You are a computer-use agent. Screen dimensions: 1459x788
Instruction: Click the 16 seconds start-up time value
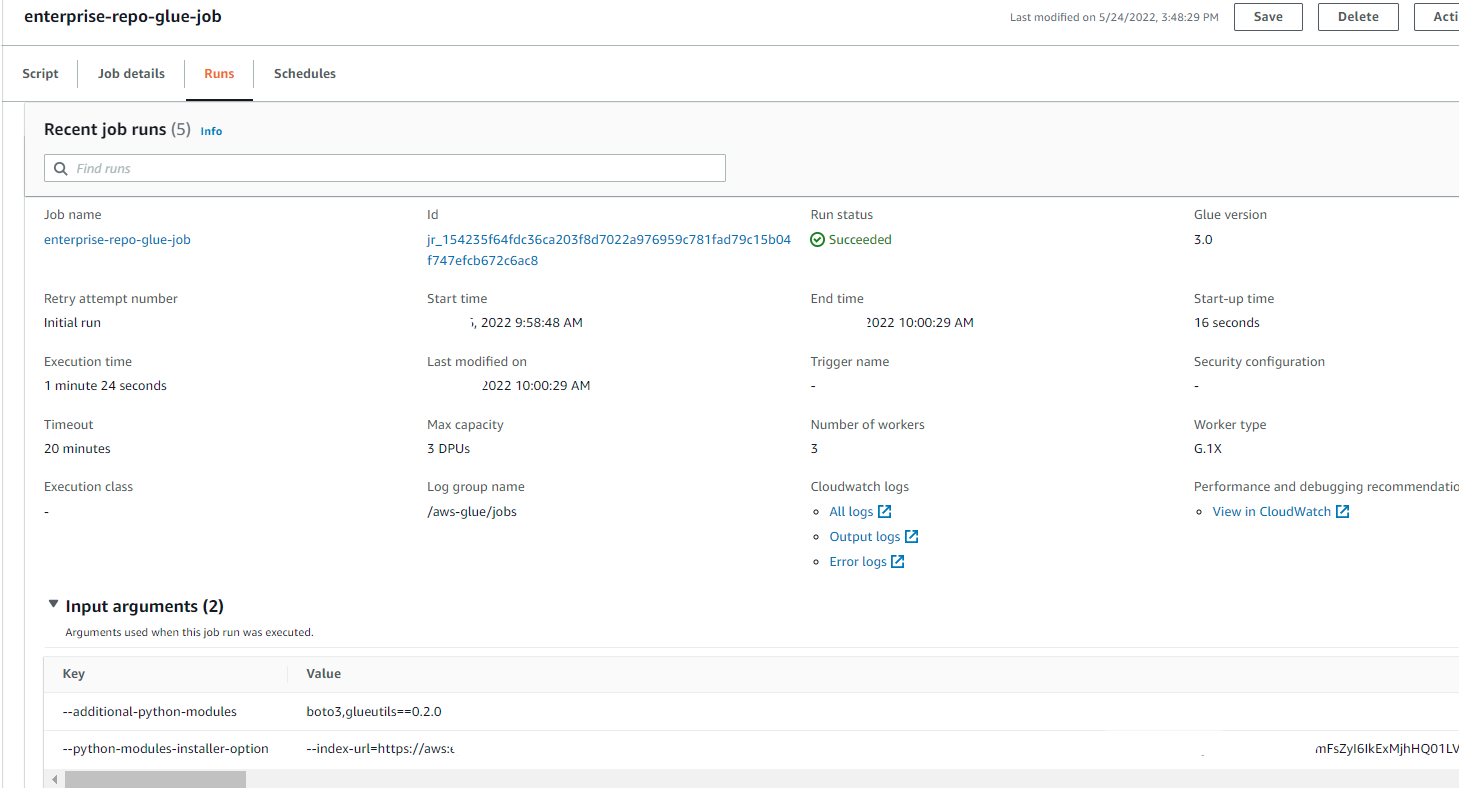coord(1227,323)
